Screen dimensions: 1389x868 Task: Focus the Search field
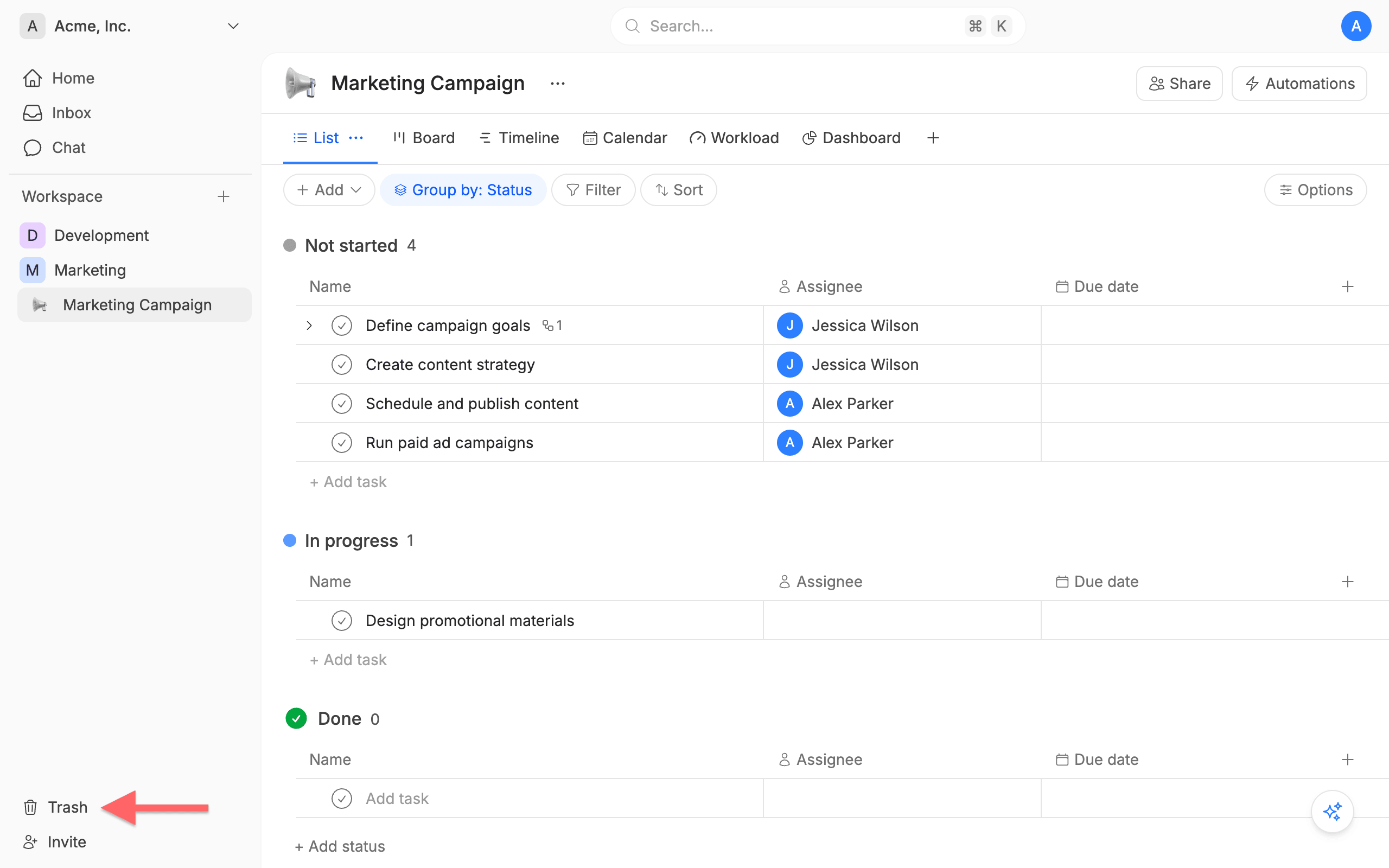tap(817, 26)
